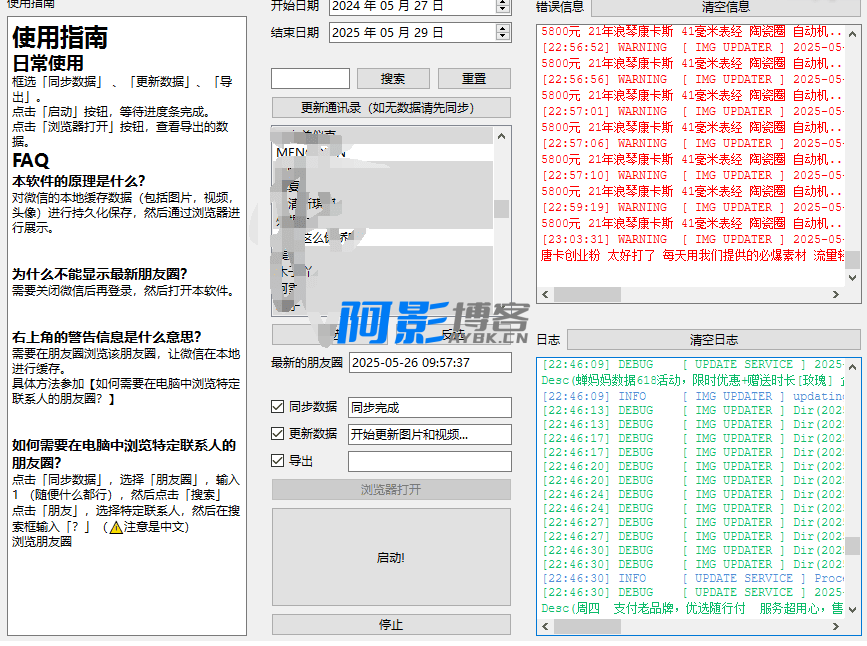This screenshot has width=867, height=646.
Task: Click the empty 导出 status field
Action: click(430, 461)
